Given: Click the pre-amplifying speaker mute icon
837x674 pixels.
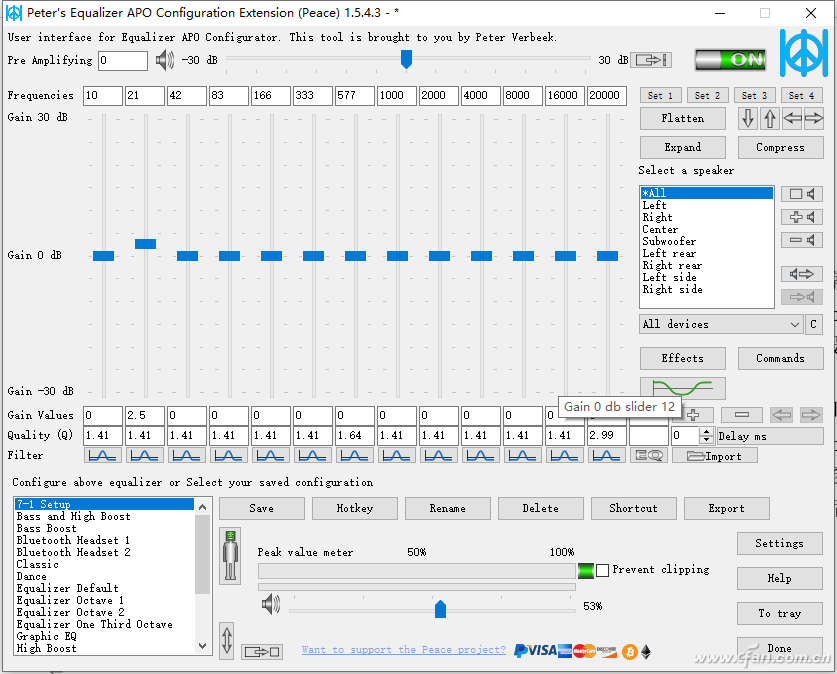Looking at the screenshot, I should (164, 60).
